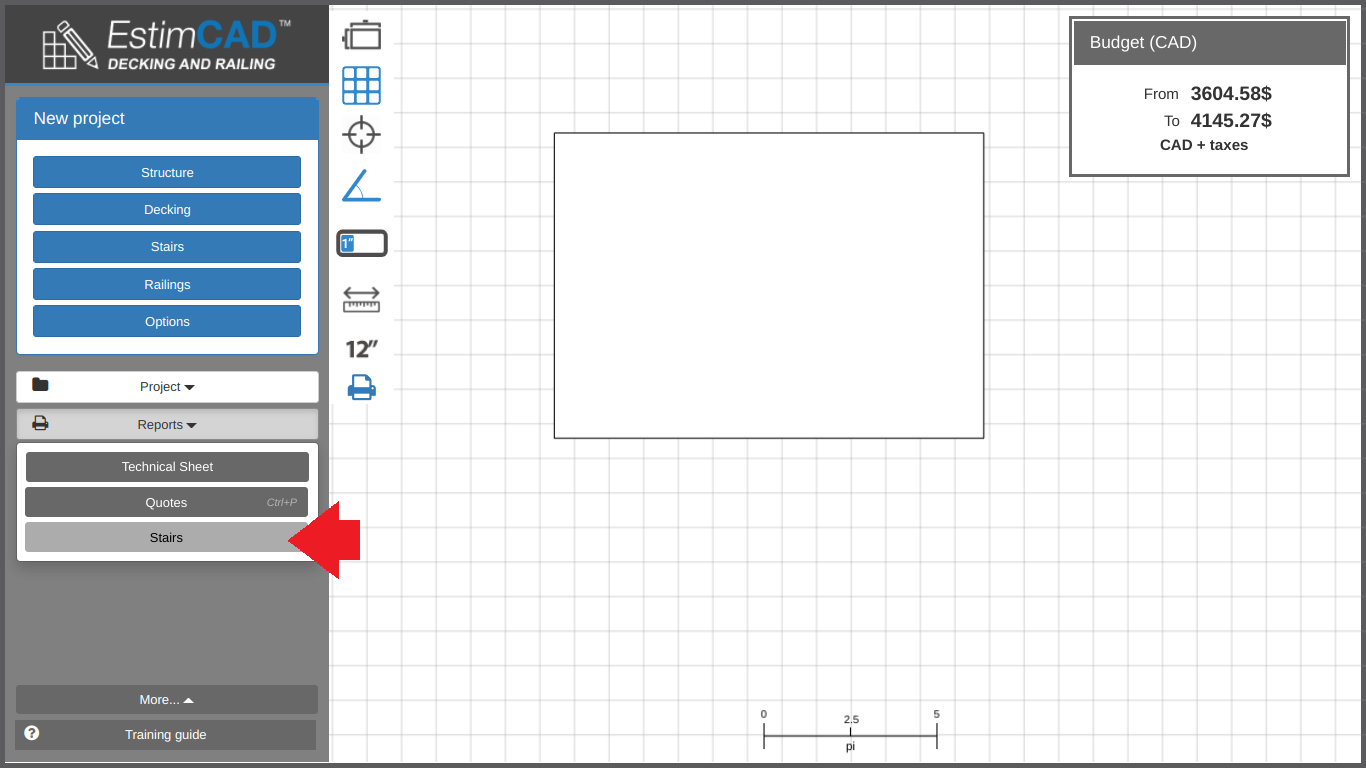
Task: Select the Stairs report menu item
Action: (x=166, y=538)
